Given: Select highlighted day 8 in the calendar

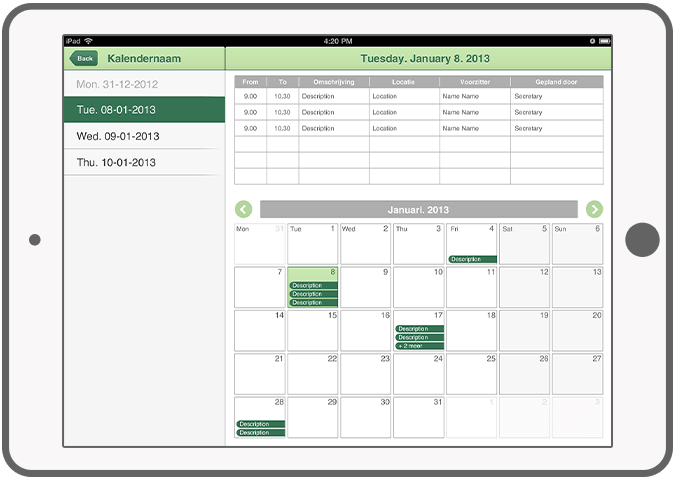Looking at the screenshot, I should pyautogui.click(x=313, y=287).
